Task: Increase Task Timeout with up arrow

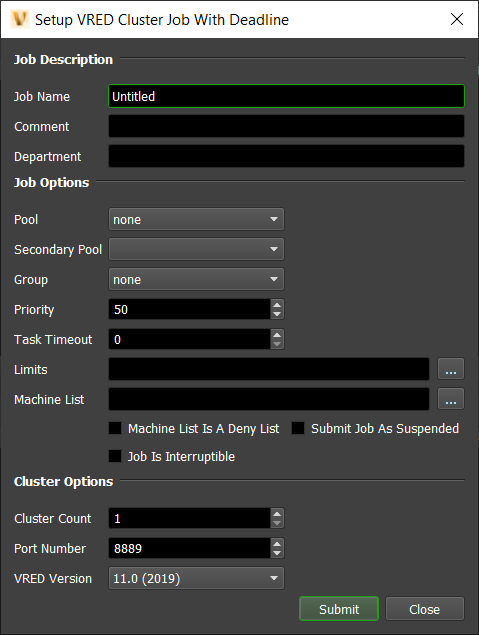Action: click(x=277, y=335)
